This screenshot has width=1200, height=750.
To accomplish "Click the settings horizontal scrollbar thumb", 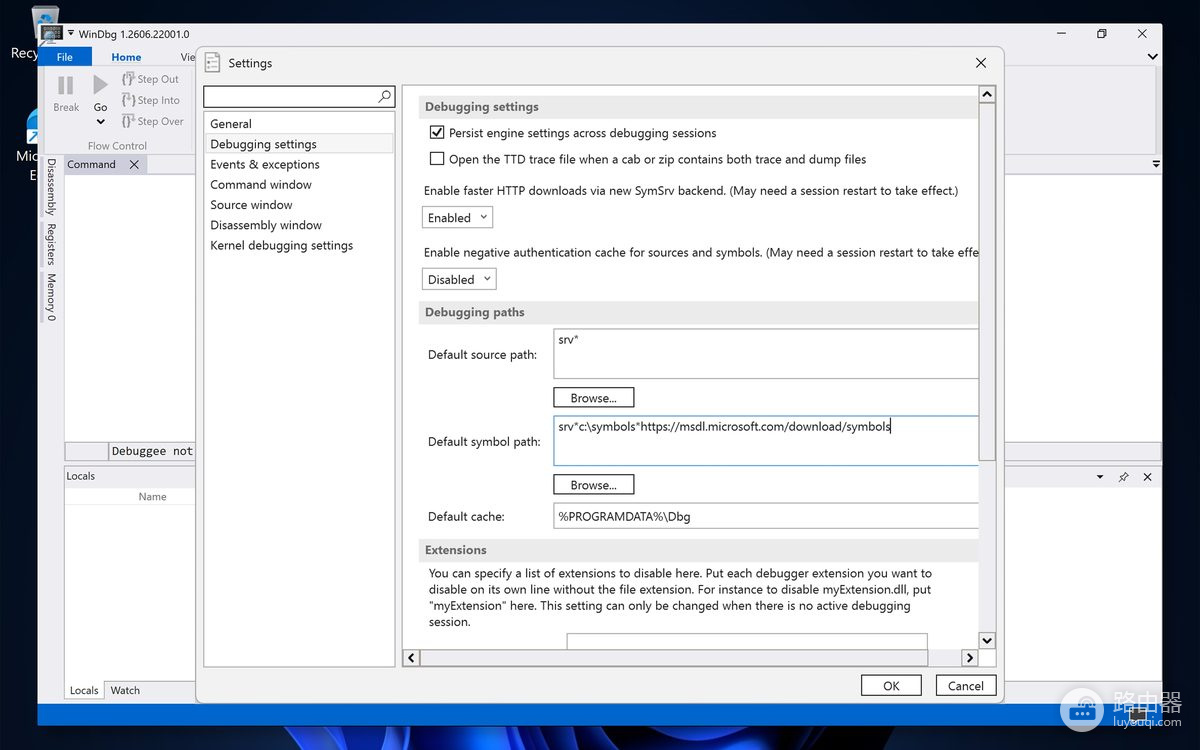I will (674, 657).
